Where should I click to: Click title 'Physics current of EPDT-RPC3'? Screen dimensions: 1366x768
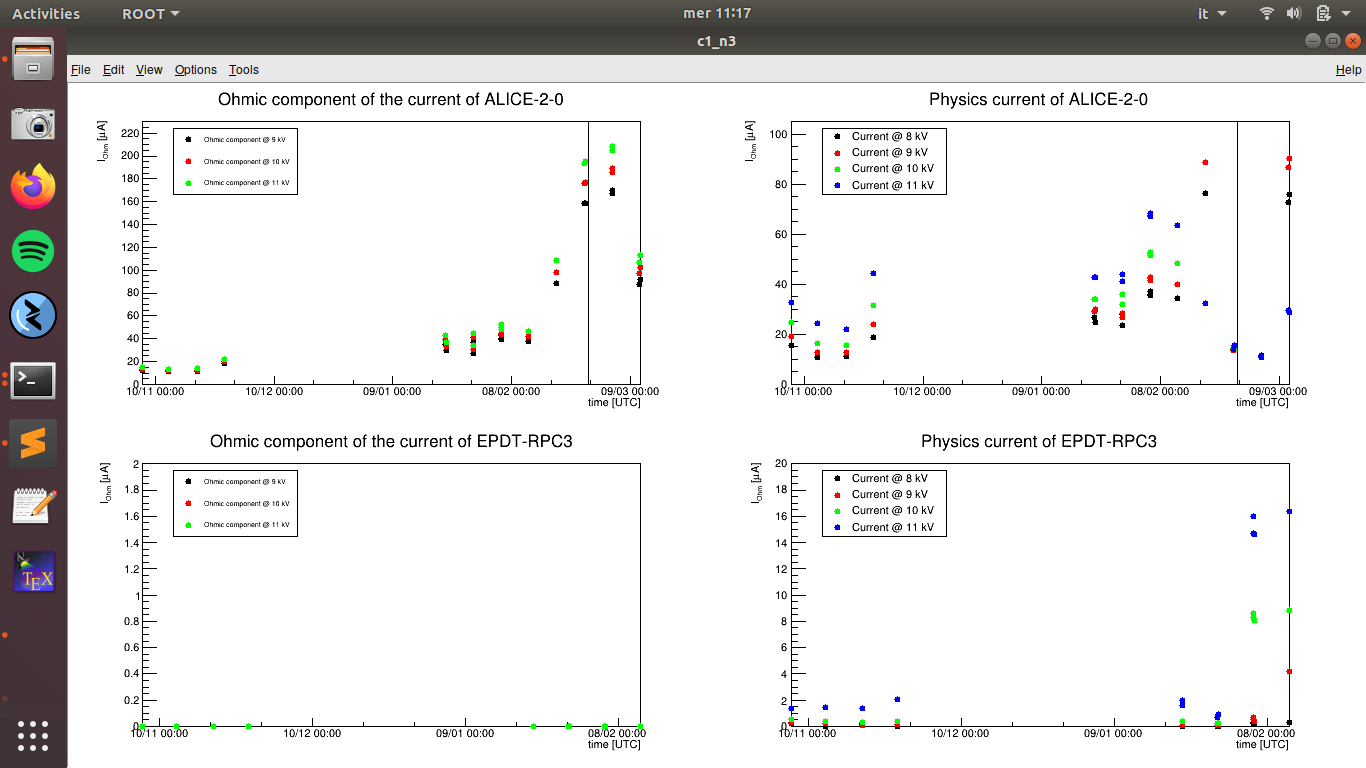pos(1039,441)
